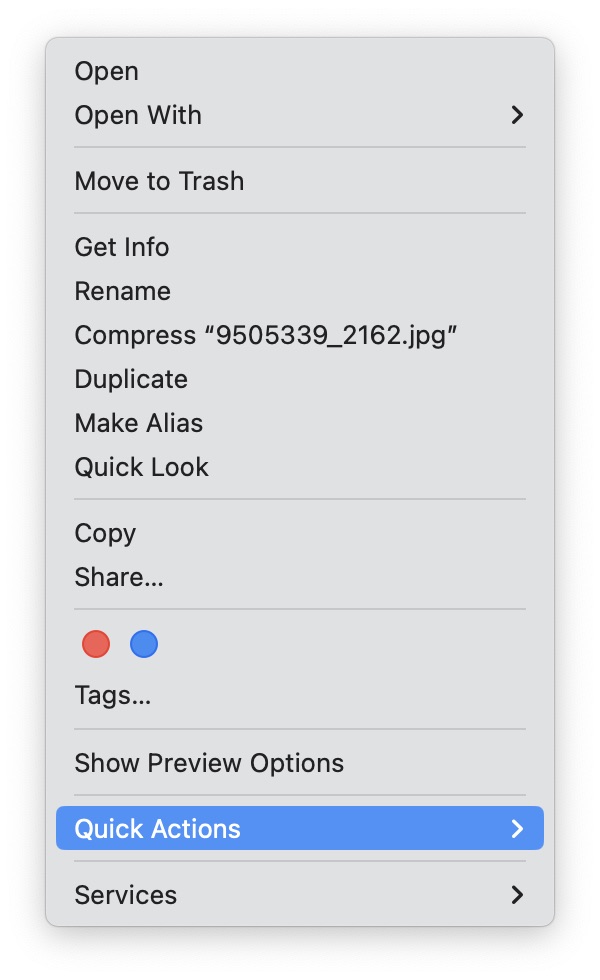Viewport: 600px width, 980px height.
Task: Choose Copy from the menu
Action: (x=299, y=533)
